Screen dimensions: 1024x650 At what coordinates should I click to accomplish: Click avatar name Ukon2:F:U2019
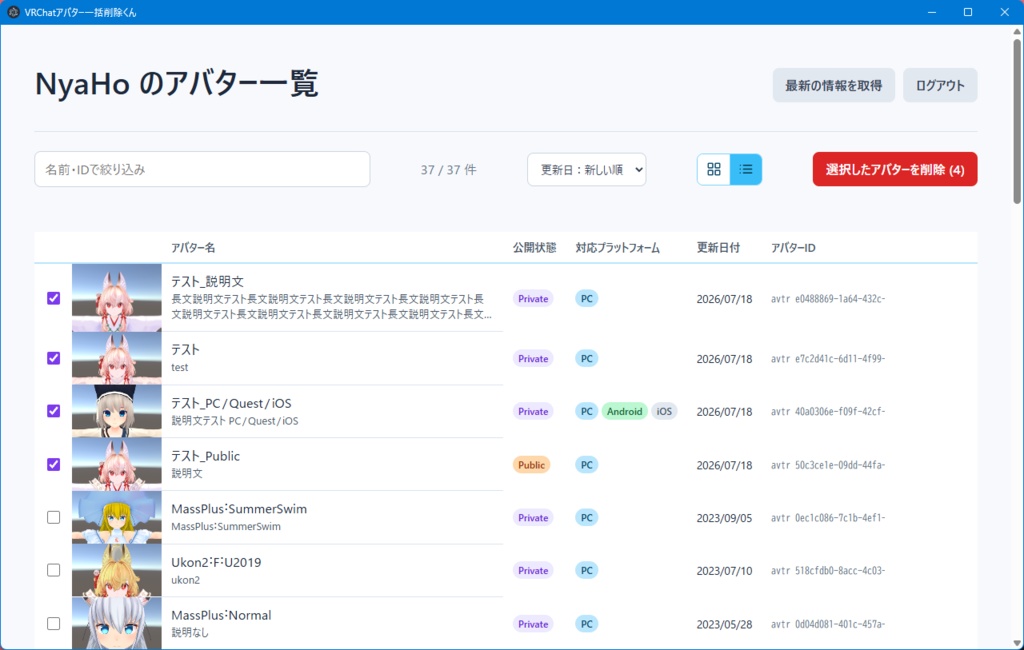(216, 562)
